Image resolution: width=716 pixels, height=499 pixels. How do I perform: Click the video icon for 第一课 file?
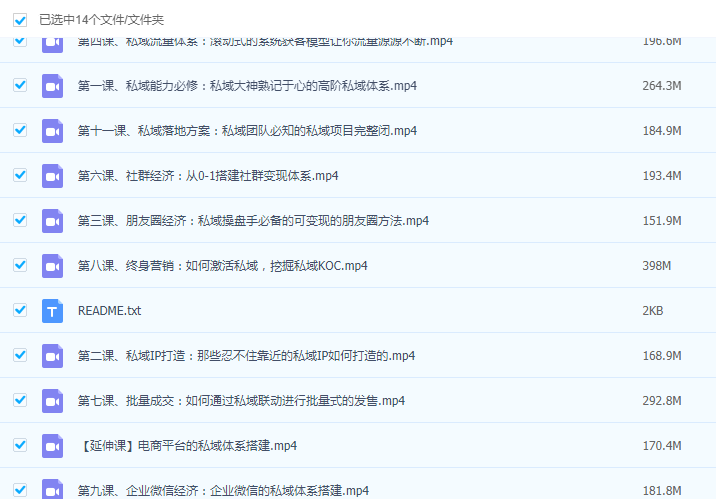[52, 86]
